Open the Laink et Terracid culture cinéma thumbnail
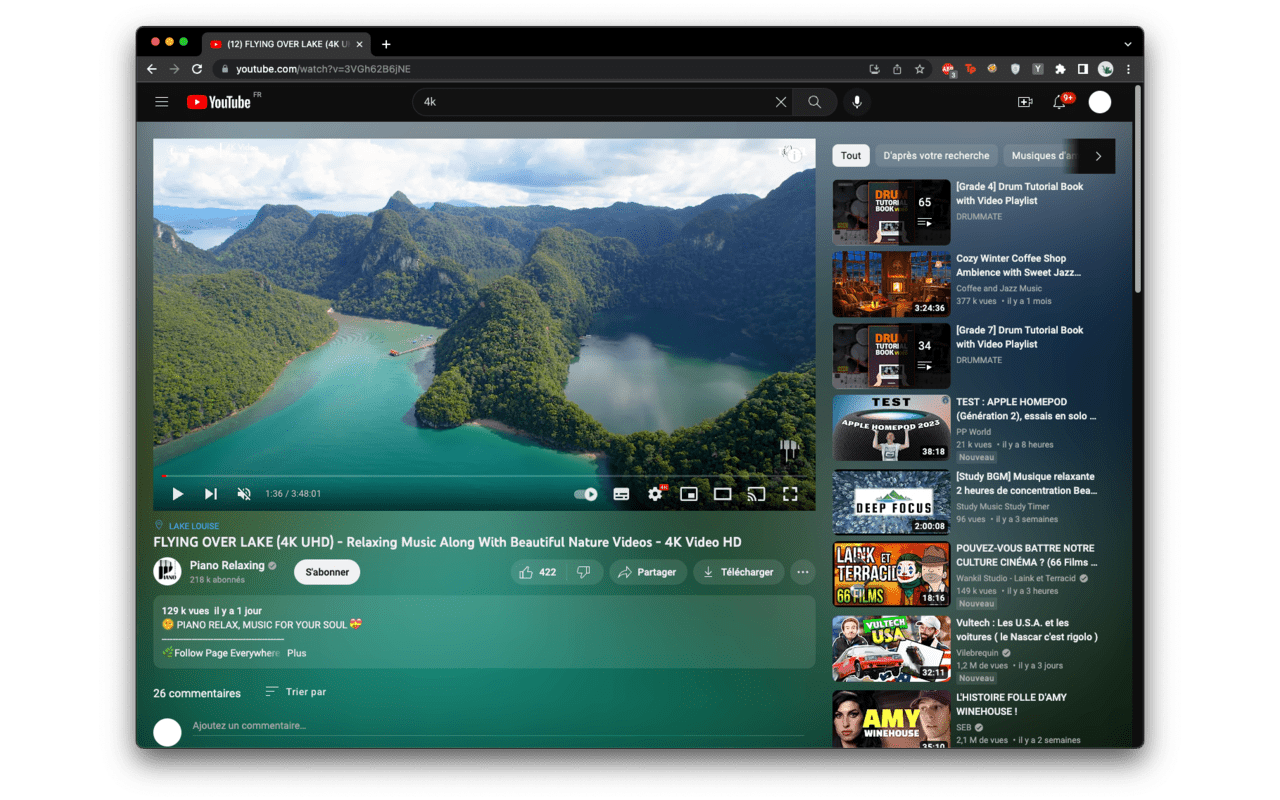This screenshot has height=800, width=1280. 891,574
